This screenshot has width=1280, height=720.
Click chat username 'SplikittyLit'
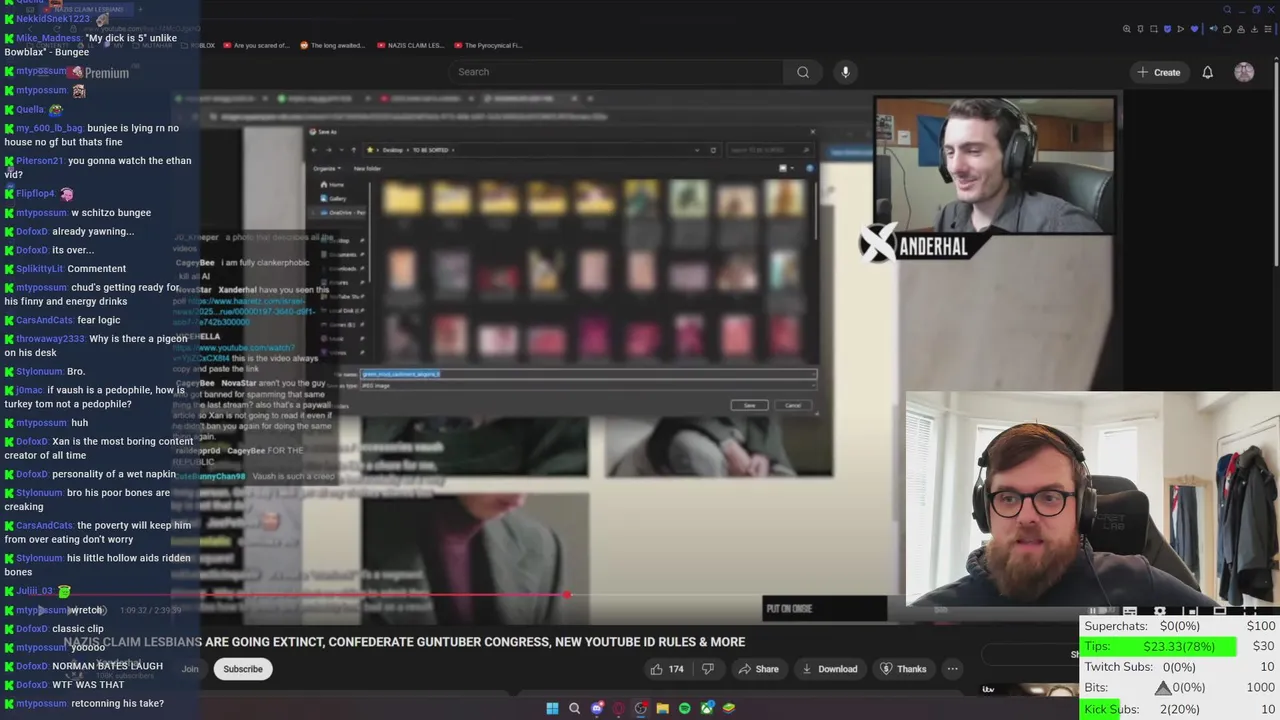pyautogui.click(x=40, y=269)
